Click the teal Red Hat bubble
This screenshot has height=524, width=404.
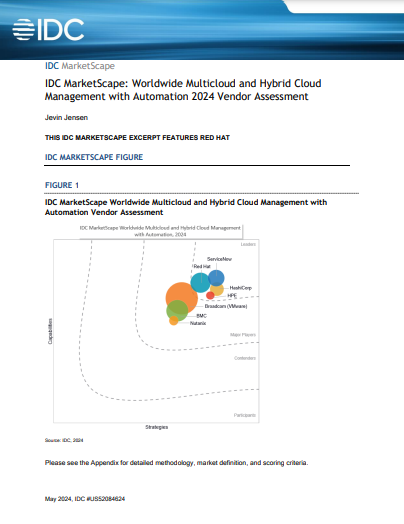(200, 282)
